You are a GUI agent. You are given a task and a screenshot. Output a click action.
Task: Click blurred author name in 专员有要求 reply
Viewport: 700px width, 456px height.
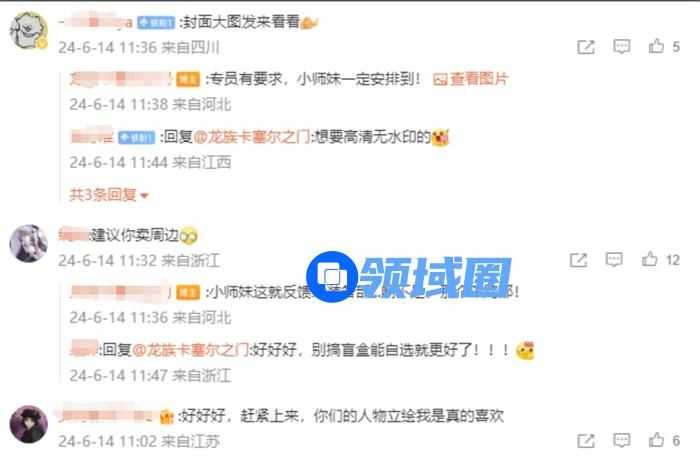[120, 79]
